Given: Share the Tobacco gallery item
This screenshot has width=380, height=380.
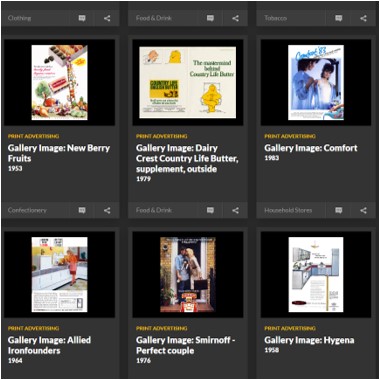Looking at the screenshot, I should pyautogui.click(x=364, y=18).
